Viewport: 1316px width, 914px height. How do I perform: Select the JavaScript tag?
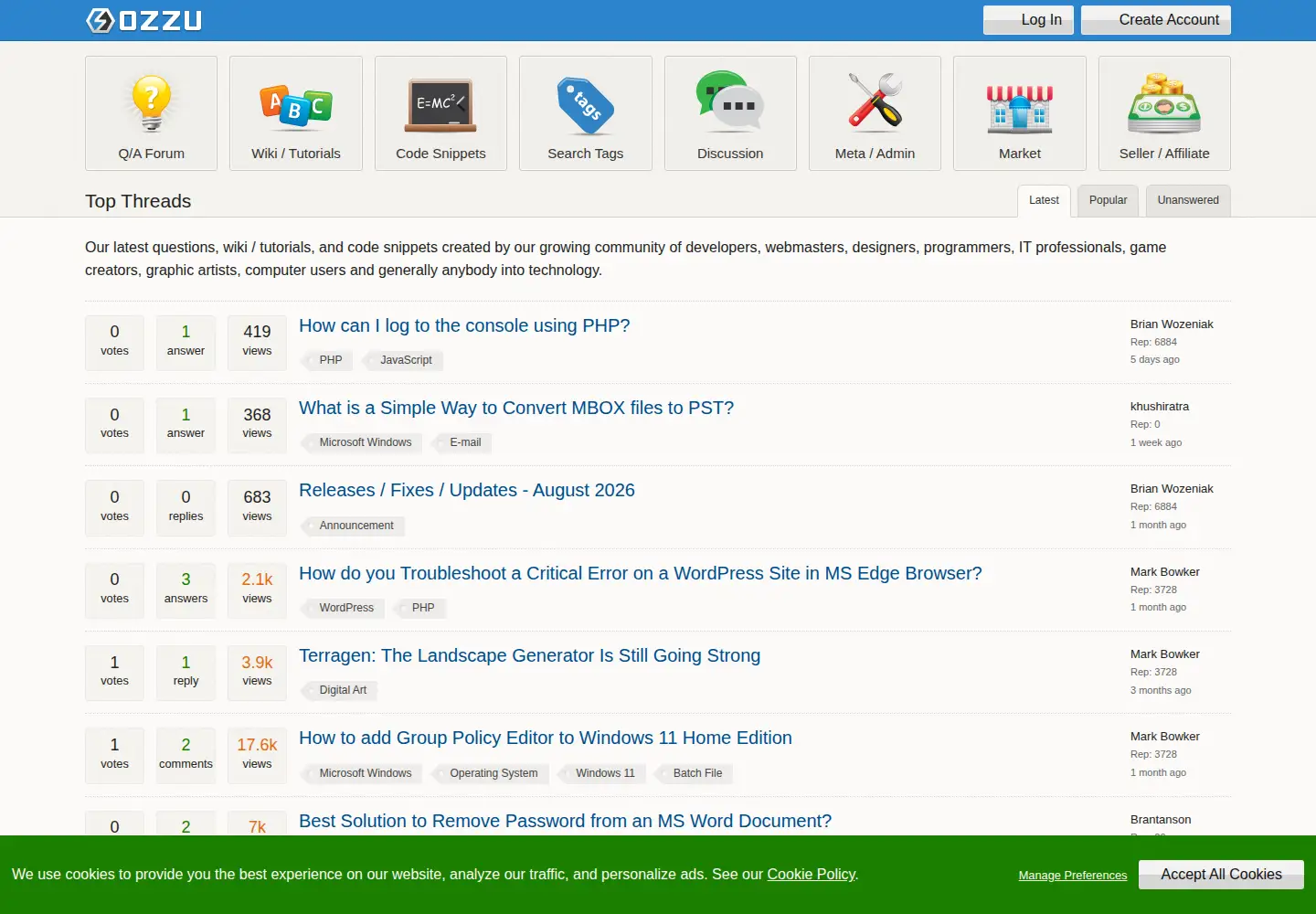point(403,360)
